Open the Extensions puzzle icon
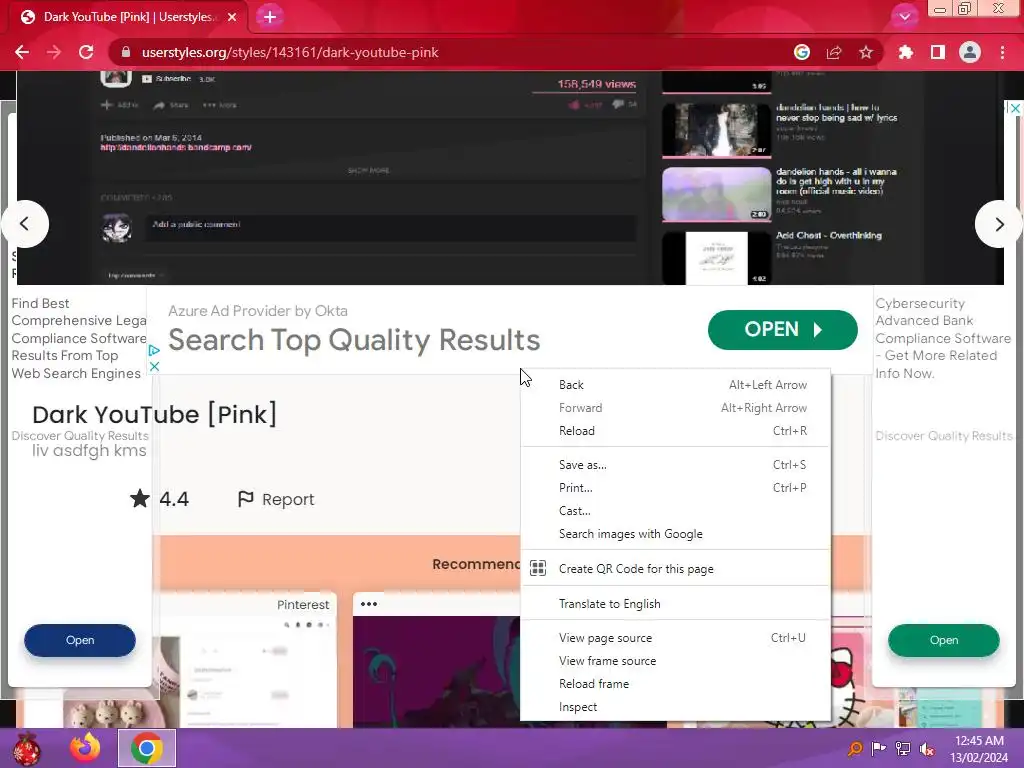The image size is (1024, 768). 906,52
